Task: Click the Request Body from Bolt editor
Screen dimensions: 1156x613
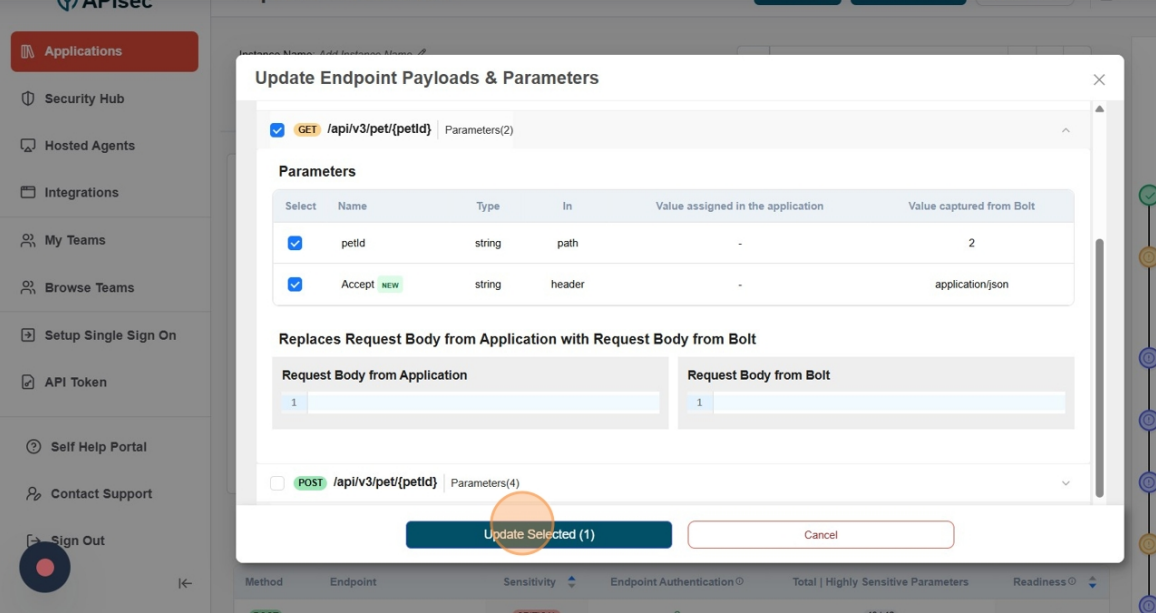Action: [x=888, y=403]
